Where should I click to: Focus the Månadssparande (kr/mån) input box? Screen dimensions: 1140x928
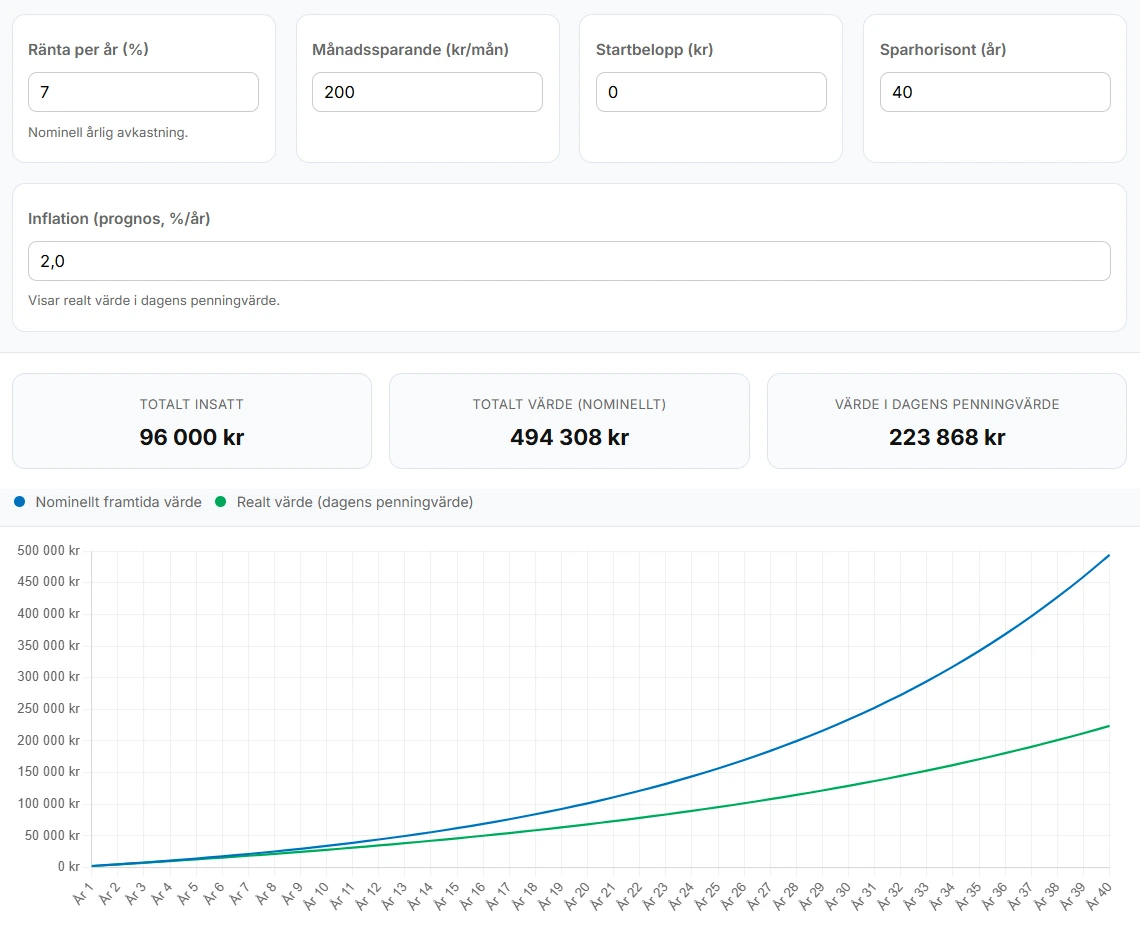point(427,92)
